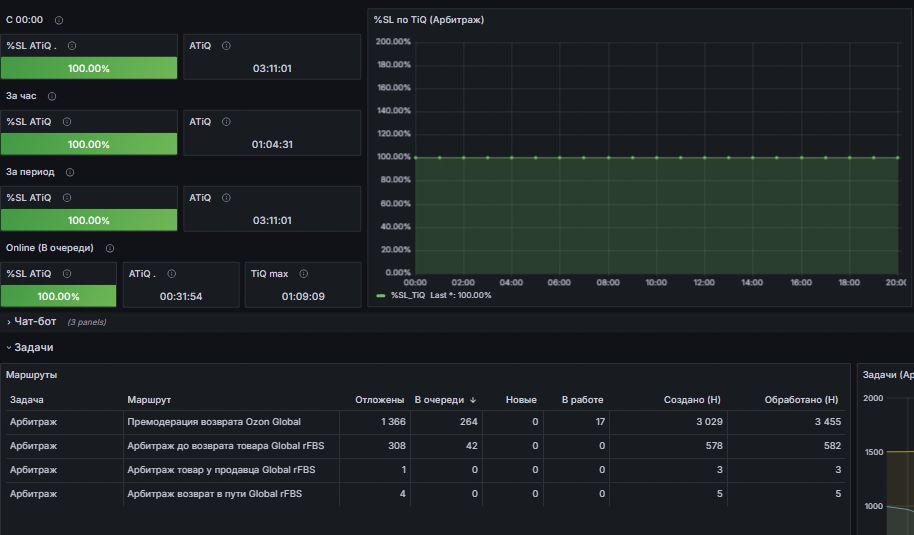Click info icon beside За период heading
Viewport: 914px width, 535px height.
70,173
